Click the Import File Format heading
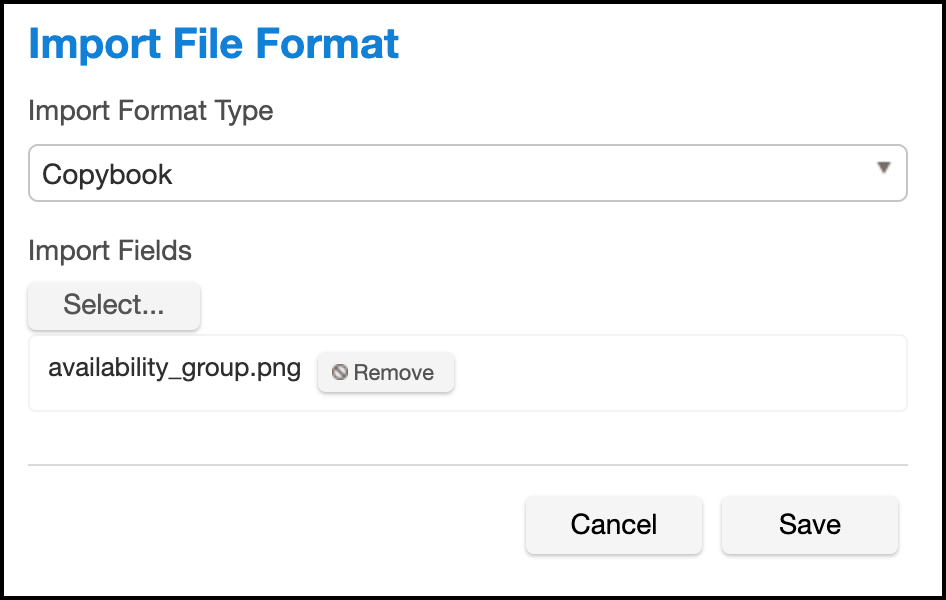This screenshot has width=946, height=600. pos(213,44)
